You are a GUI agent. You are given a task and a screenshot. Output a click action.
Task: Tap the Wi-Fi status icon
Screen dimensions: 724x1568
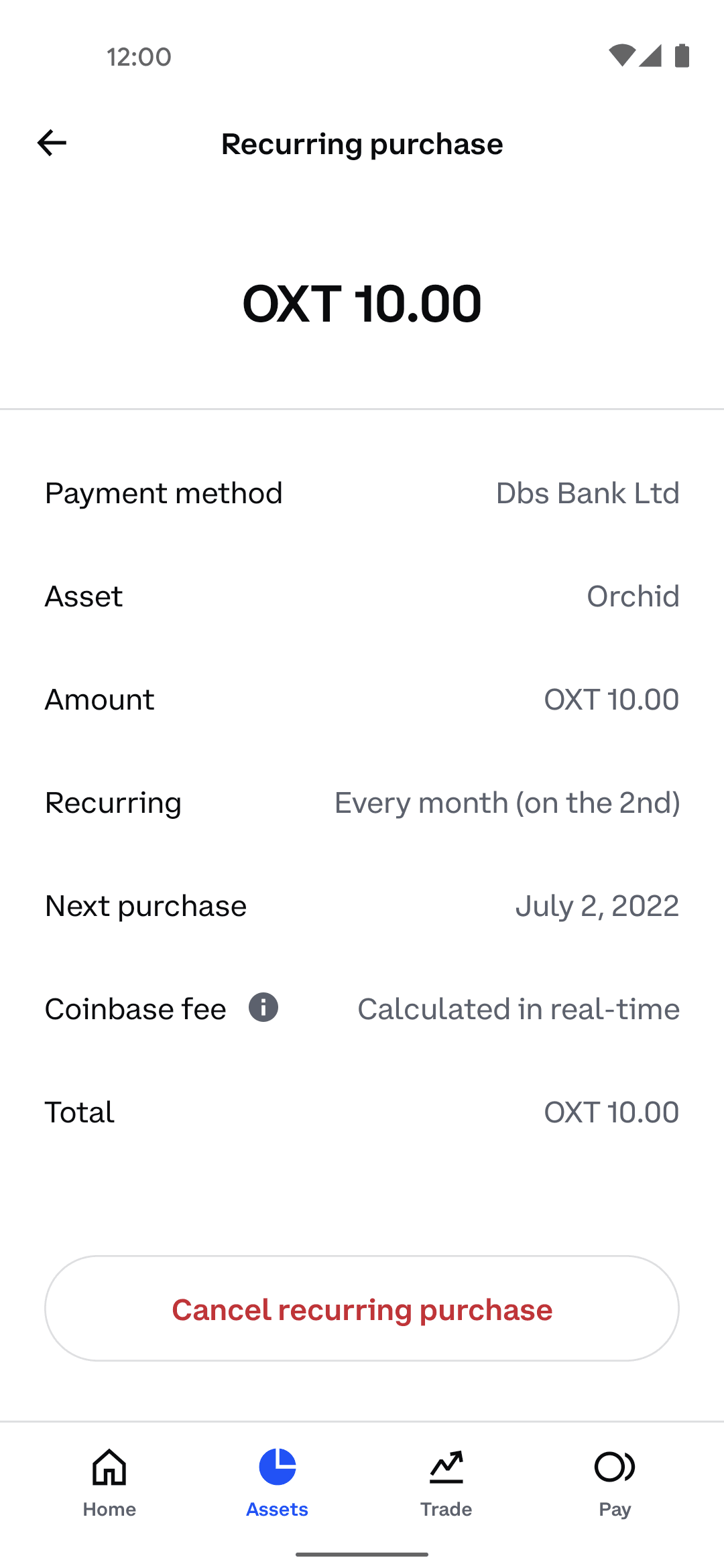pyautogui.click(x=621, y=56)
